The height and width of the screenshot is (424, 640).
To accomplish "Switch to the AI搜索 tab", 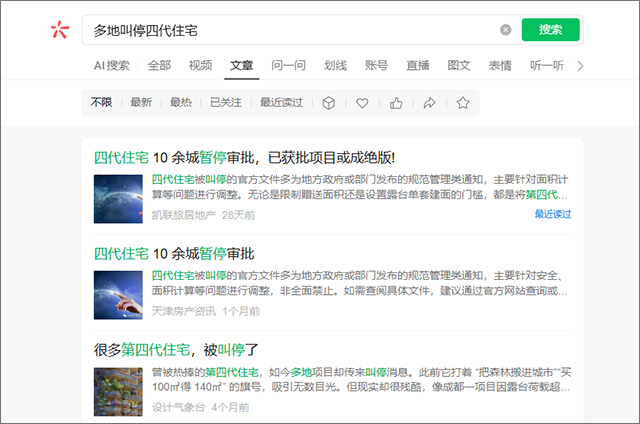I will [x=111, y=65].
